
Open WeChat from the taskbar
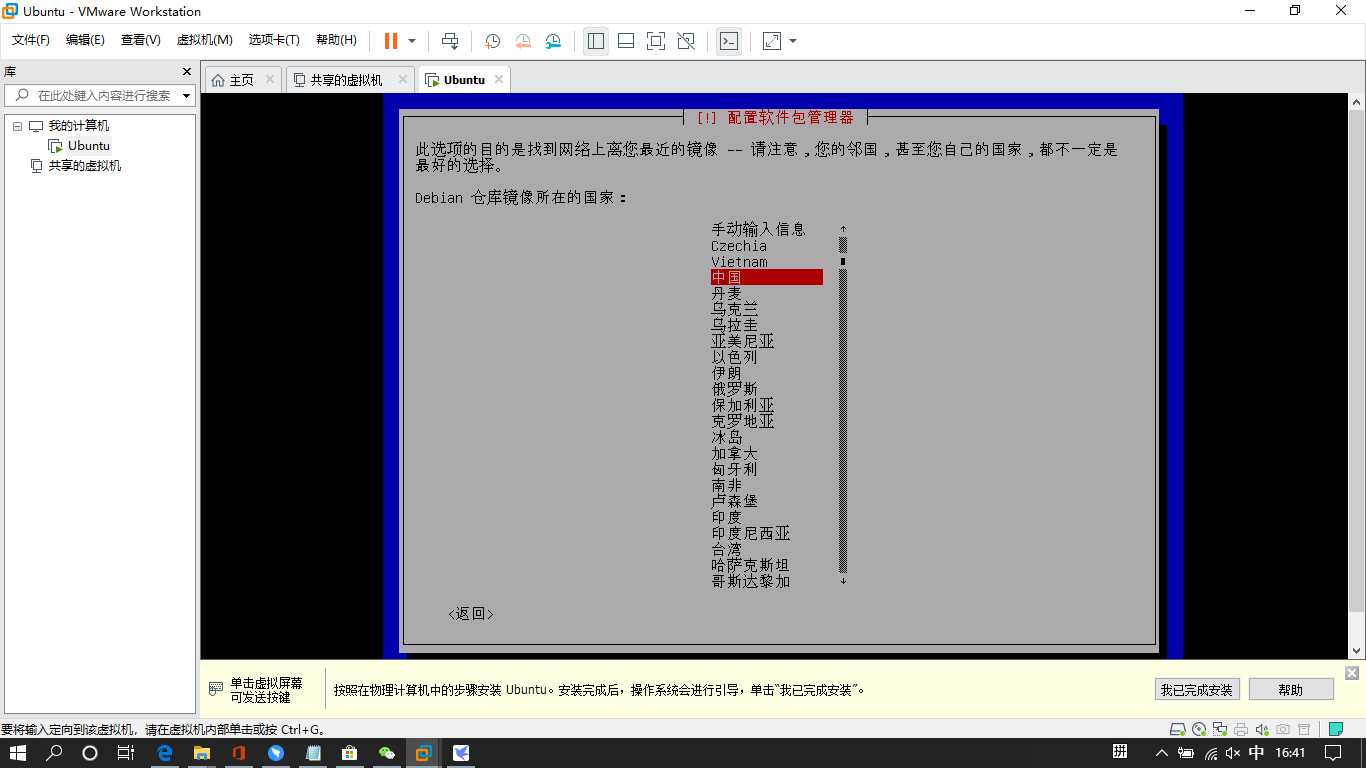point(386,753)
